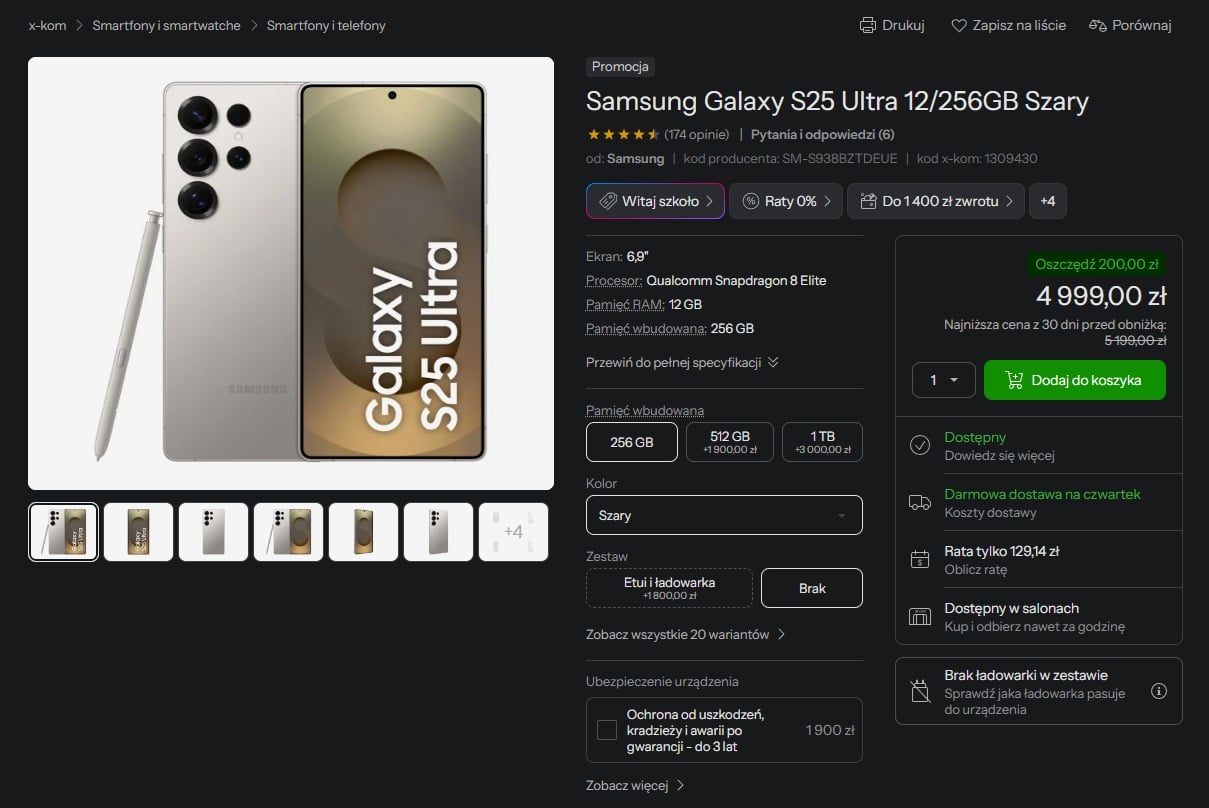Image resolution: width=1209 pixels, height=808 pixels.
Task: Click the 4 999,00 zł price
Action: click(x=1101, y=296)
